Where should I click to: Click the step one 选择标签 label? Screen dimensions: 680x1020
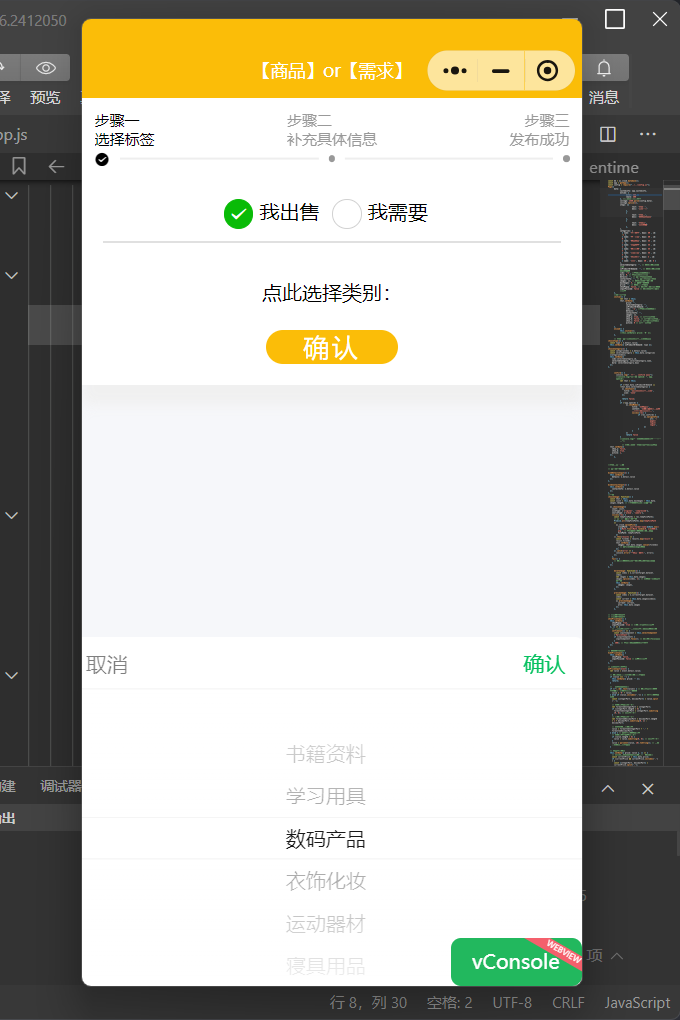pos(124,140)
